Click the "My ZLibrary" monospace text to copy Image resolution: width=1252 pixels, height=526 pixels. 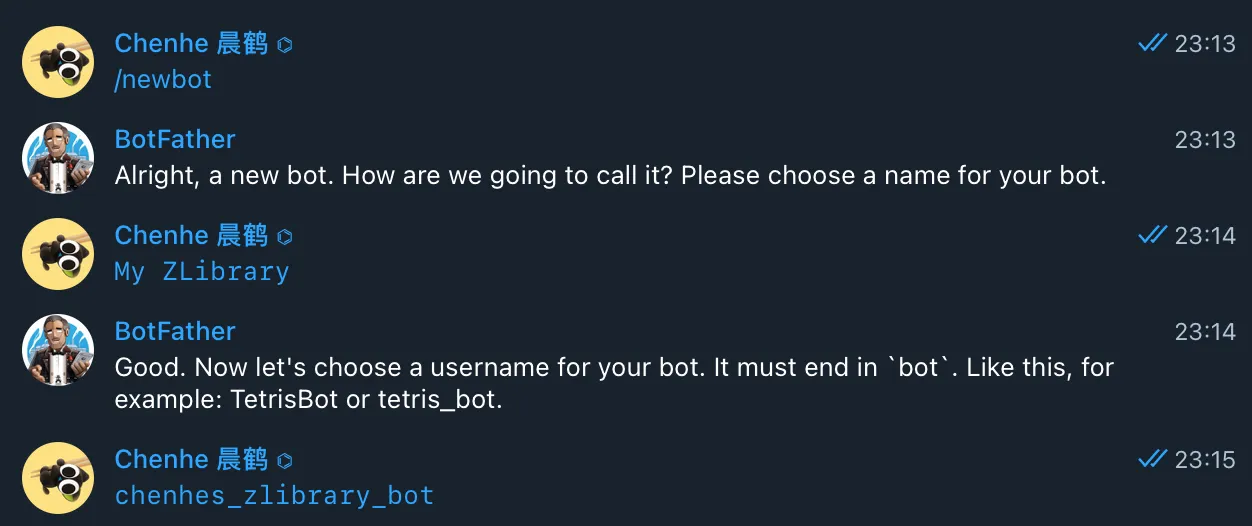pyautogui.click(x=202, y=272)
